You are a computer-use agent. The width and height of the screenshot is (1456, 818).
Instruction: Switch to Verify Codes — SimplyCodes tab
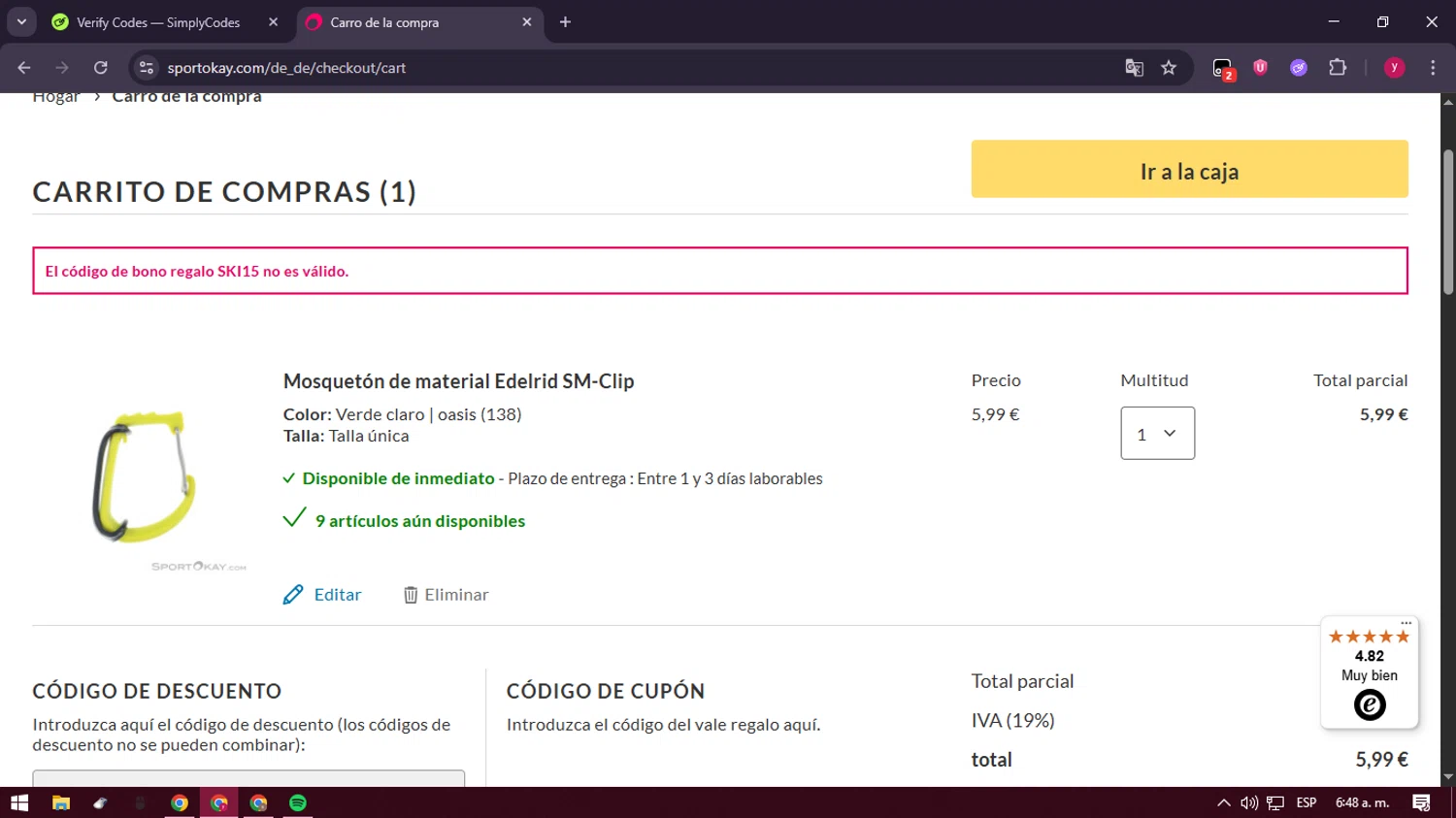(157, 22)
